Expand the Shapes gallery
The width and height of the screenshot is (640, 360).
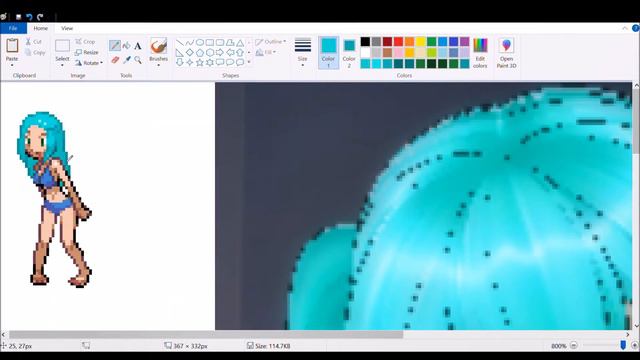pos(249,62)
